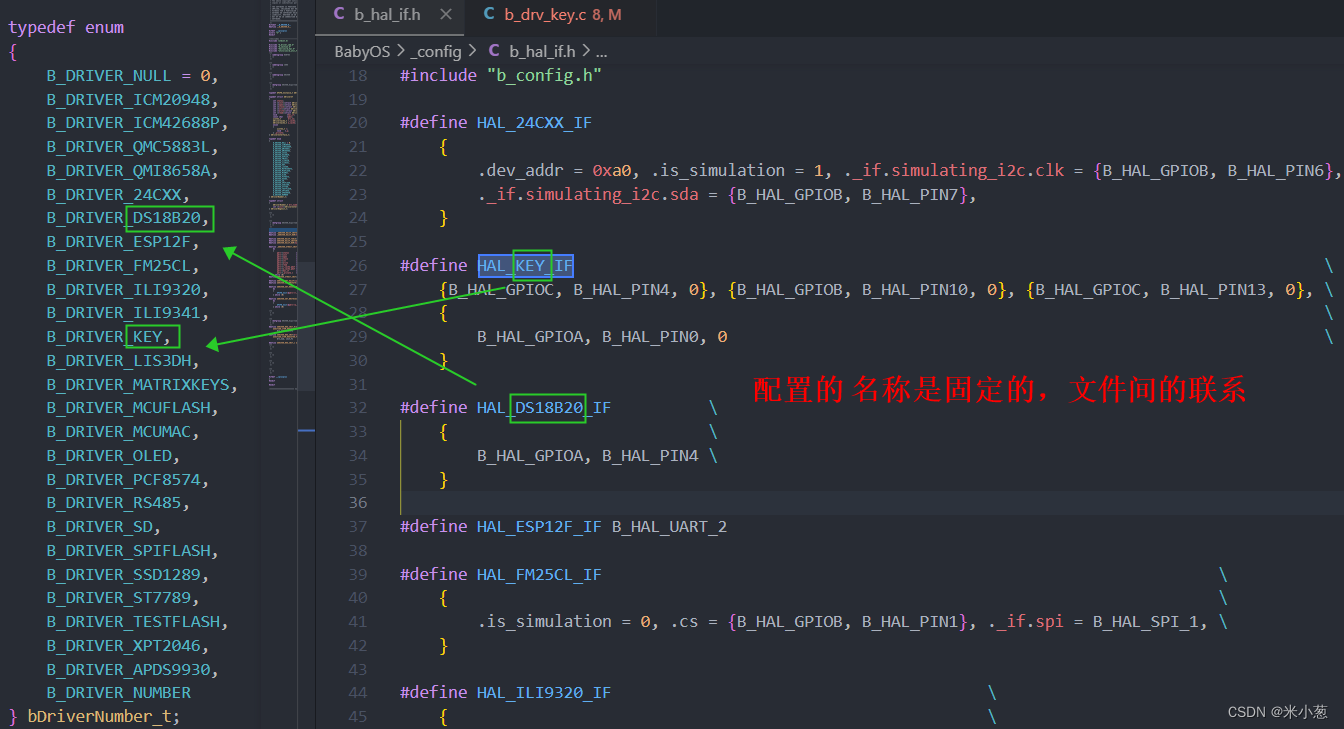Click B_DRIVER_24CXX enum entry
This screenshot has height=729, width=1344.
click(x=116, y=194)
